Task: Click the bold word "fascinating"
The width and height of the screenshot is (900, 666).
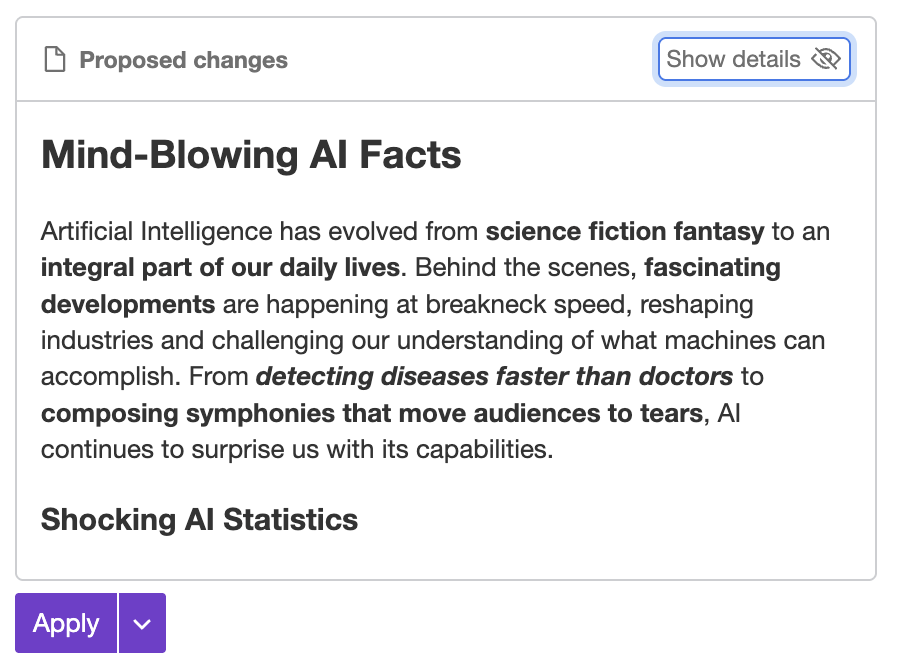Action: tap(713, 268)
